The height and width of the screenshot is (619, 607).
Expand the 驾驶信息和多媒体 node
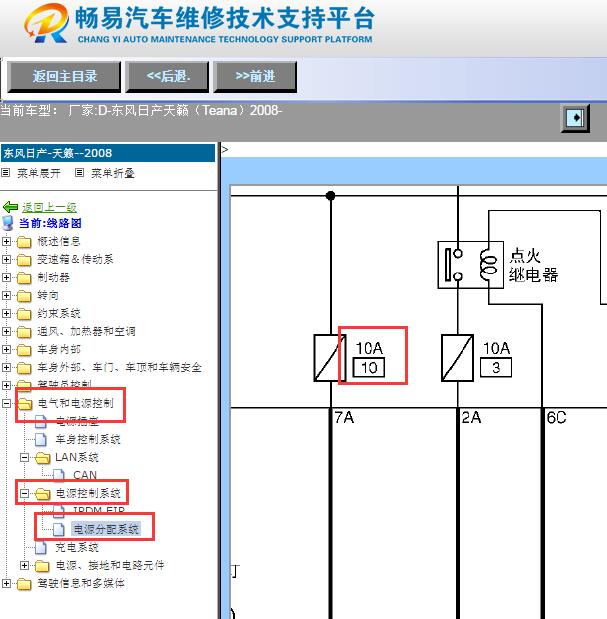point(6,583)
